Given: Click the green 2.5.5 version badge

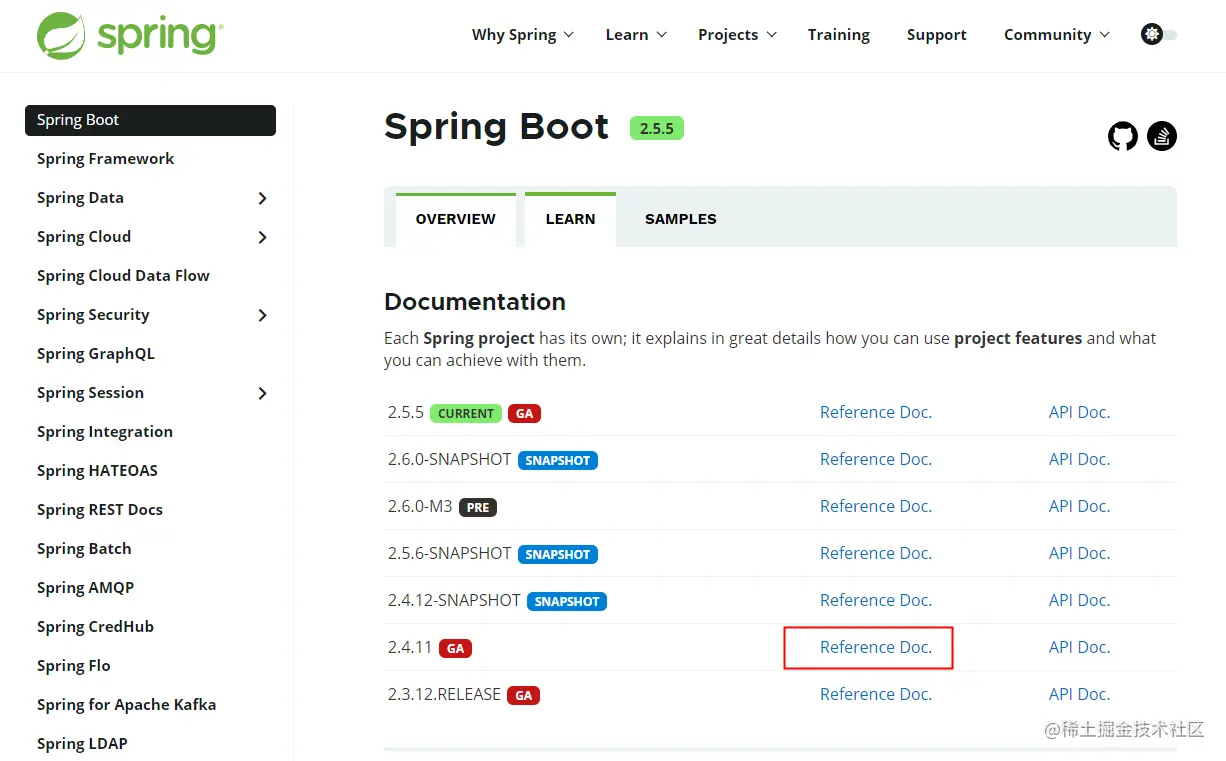Looking at the screenshot, I should click(656, 128).
